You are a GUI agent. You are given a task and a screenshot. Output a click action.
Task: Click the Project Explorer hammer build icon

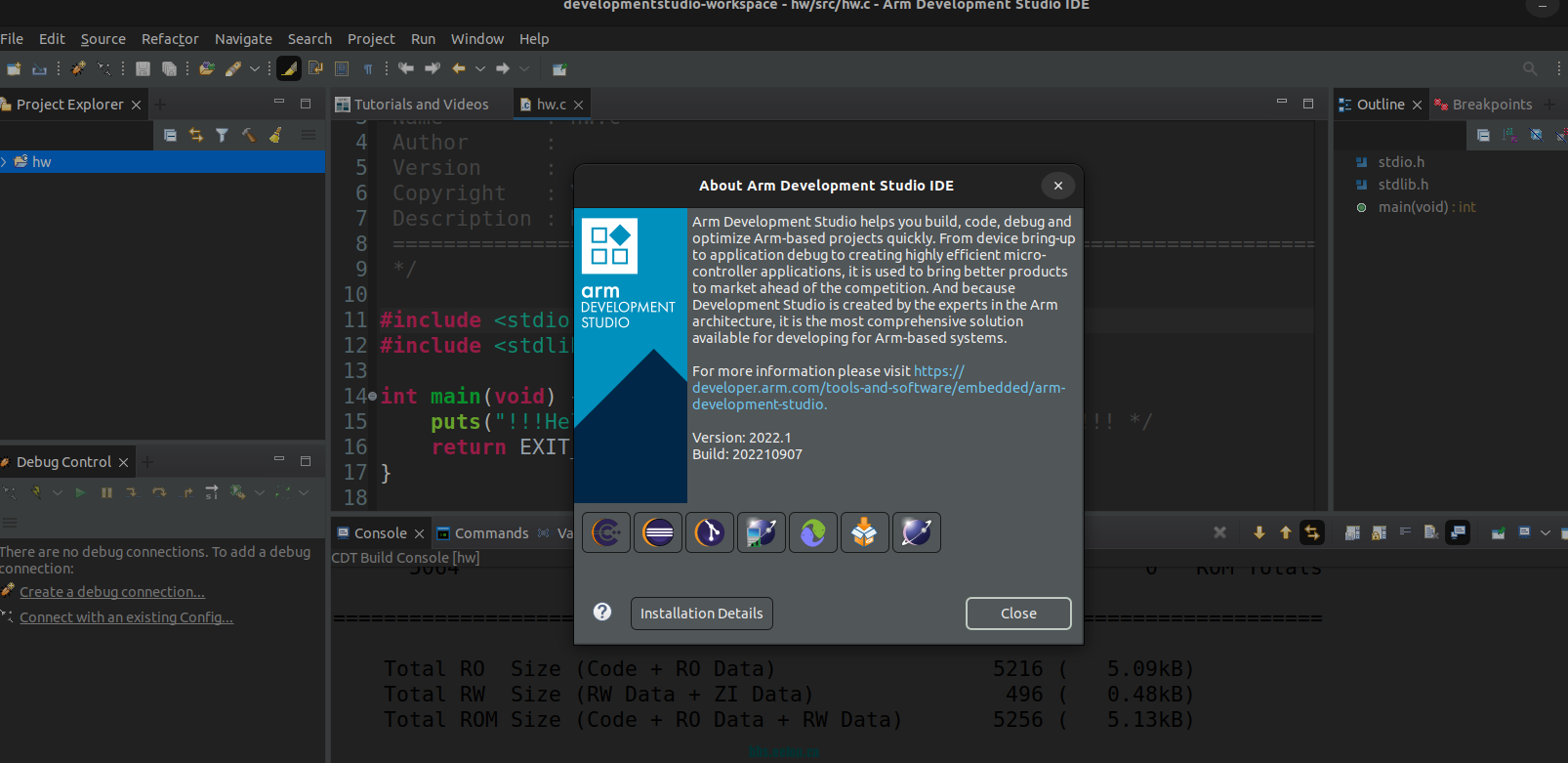point(249,136)
